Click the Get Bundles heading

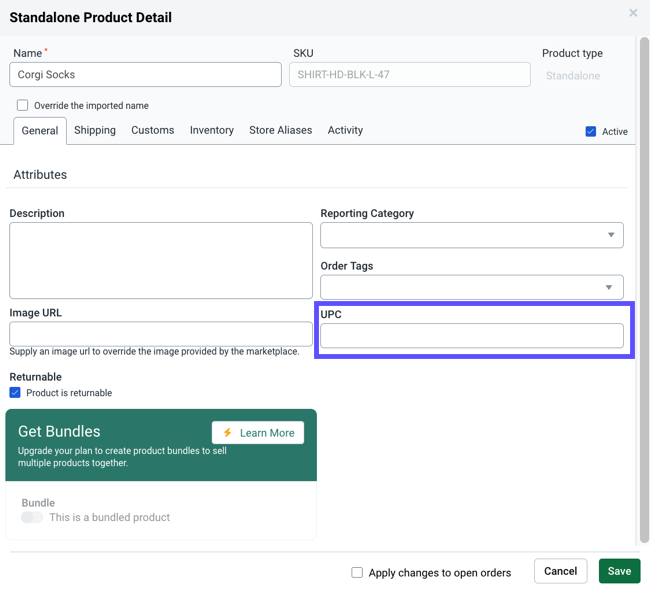[x=59, y=432]
